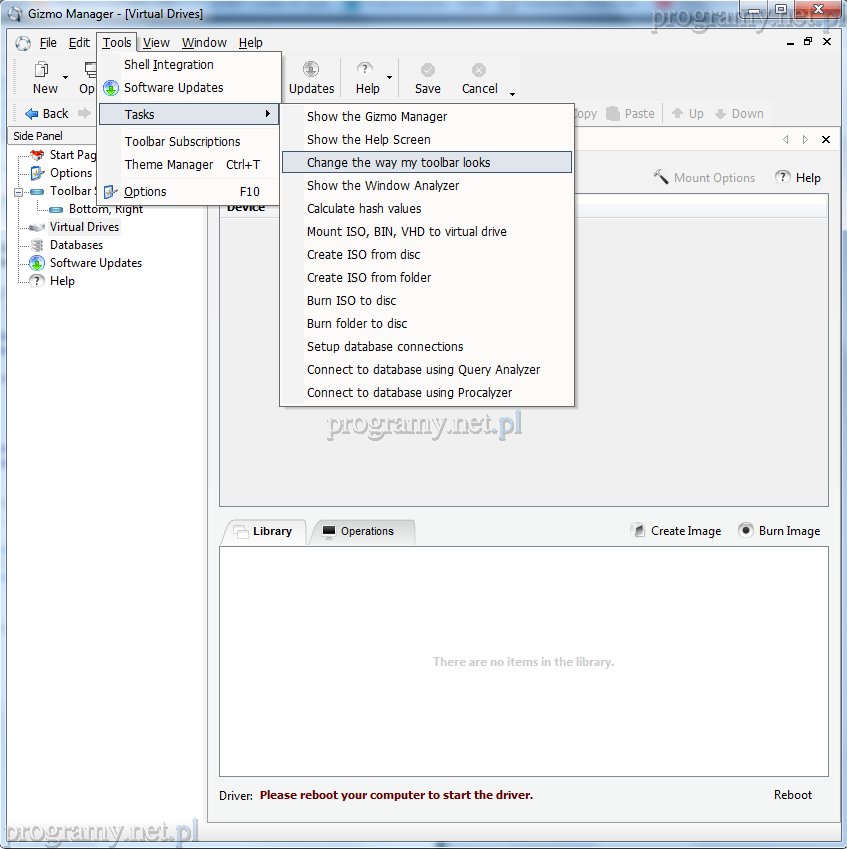The image size is (847, 849).
Task: Select Virtual Drives in side panel
Action: [84, 227]
